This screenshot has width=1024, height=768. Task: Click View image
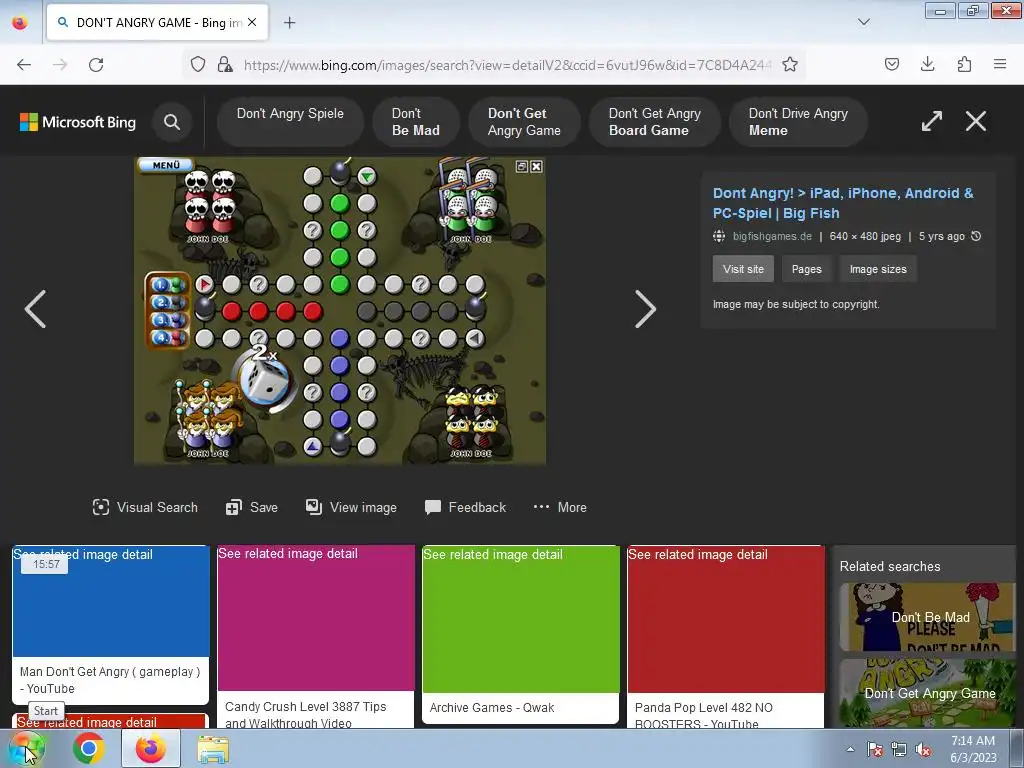click(x=351, y=507)
